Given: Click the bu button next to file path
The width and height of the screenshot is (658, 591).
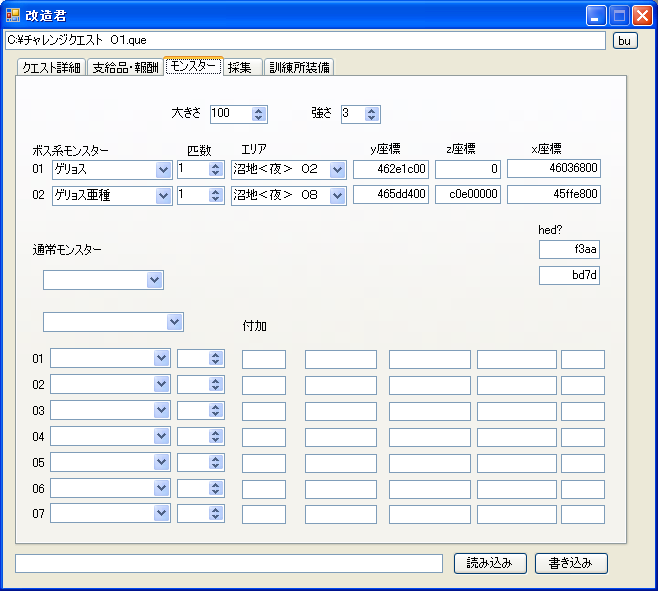Looking at the screenshot, I should (x=625, y=40).
